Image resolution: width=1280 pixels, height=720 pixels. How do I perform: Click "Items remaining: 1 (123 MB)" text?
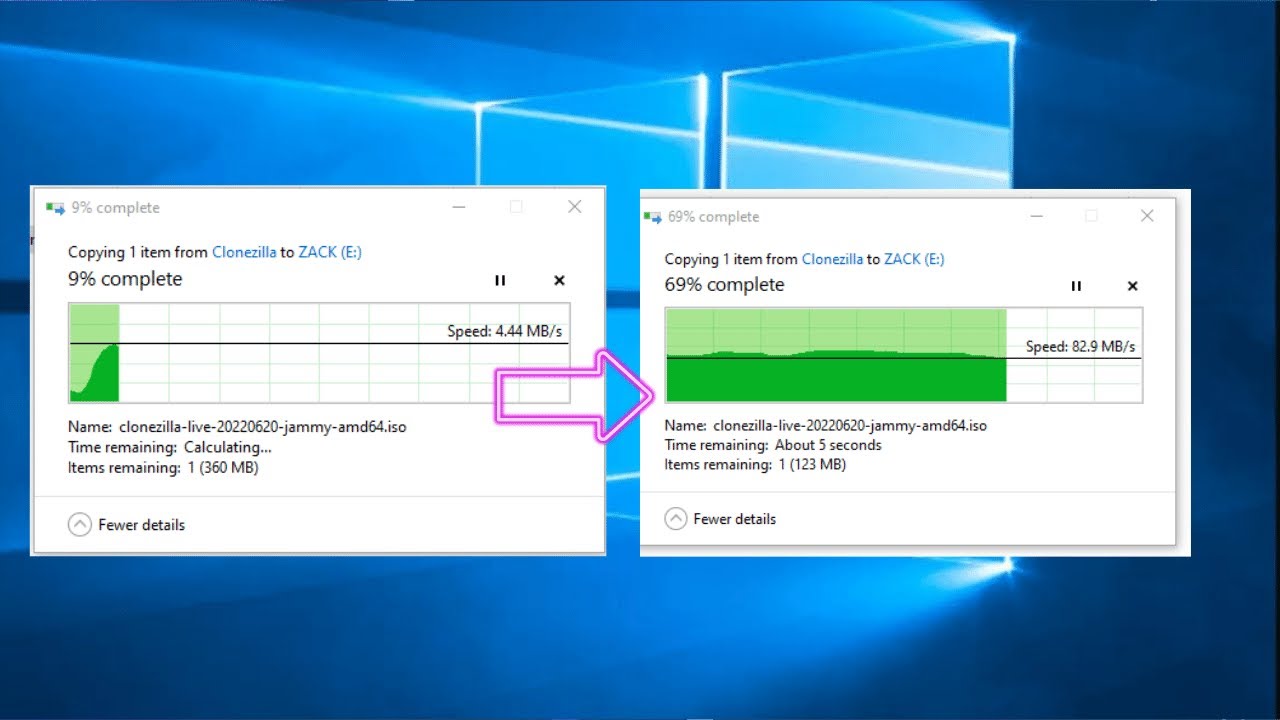click(x=755, y=464)
